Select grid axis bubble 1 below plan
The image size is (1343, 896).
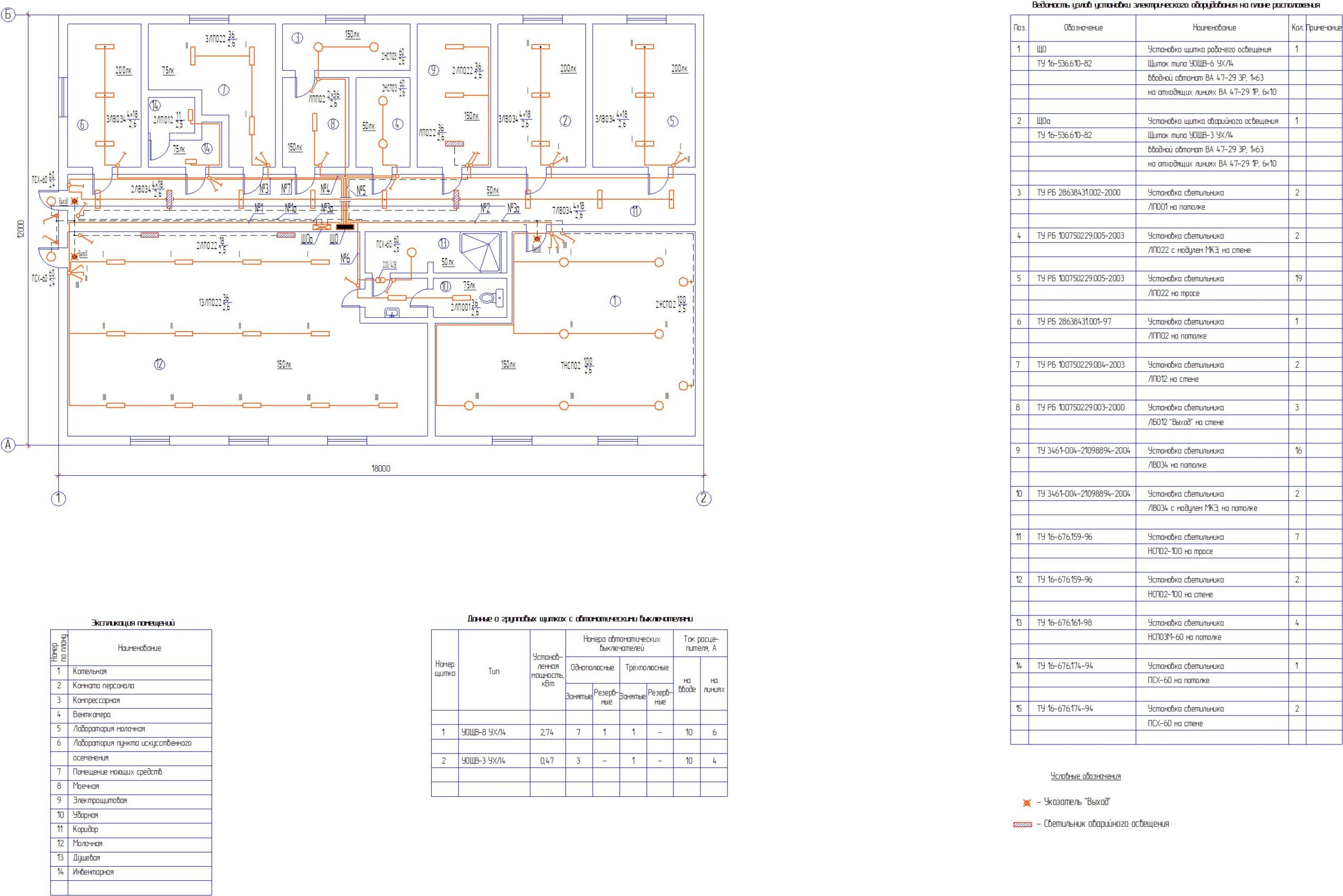click(58, 498)
